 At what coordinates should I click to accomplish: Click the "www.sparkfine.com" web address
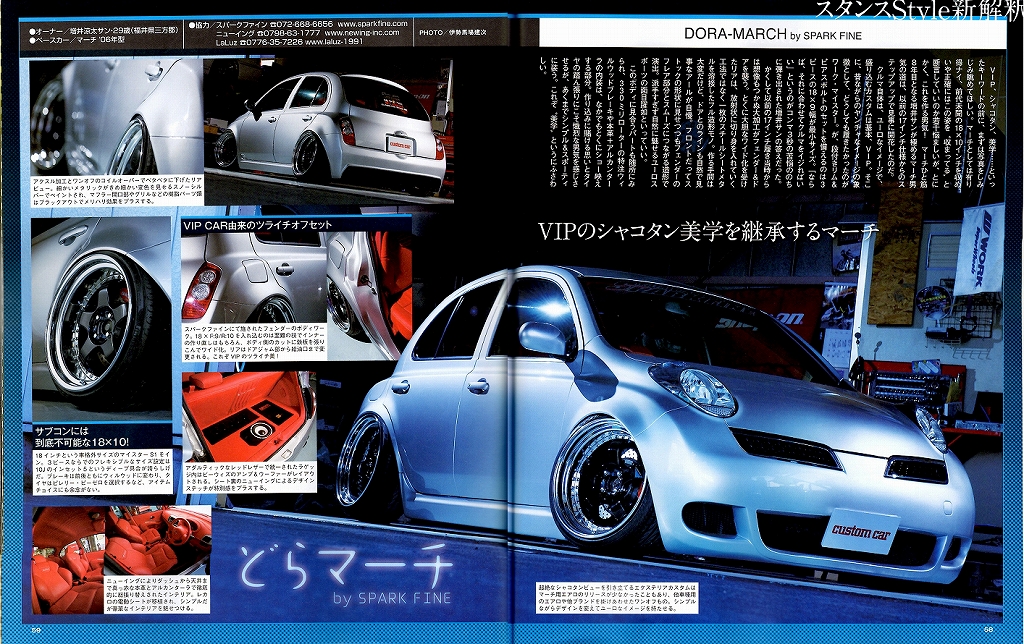coord(374,24)
